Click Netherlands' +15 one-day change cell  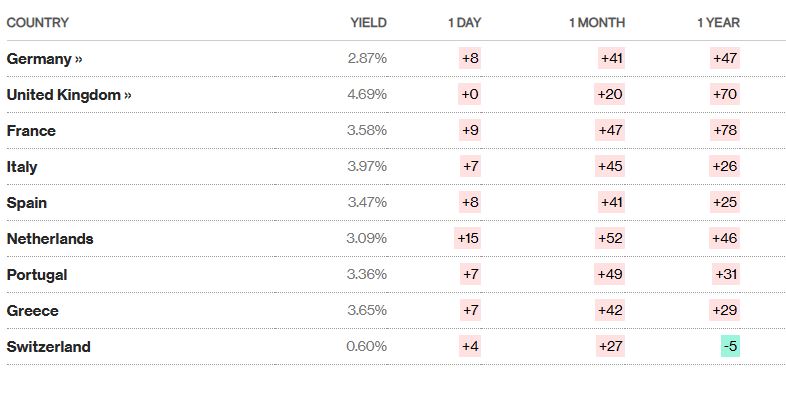468,238
